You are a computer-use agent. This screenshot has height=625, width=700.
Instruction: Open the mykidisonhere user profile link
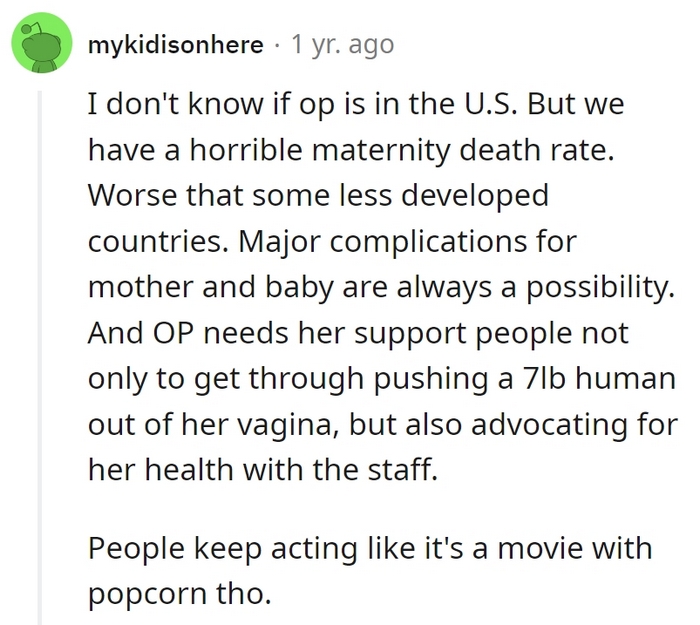[175, 45]
